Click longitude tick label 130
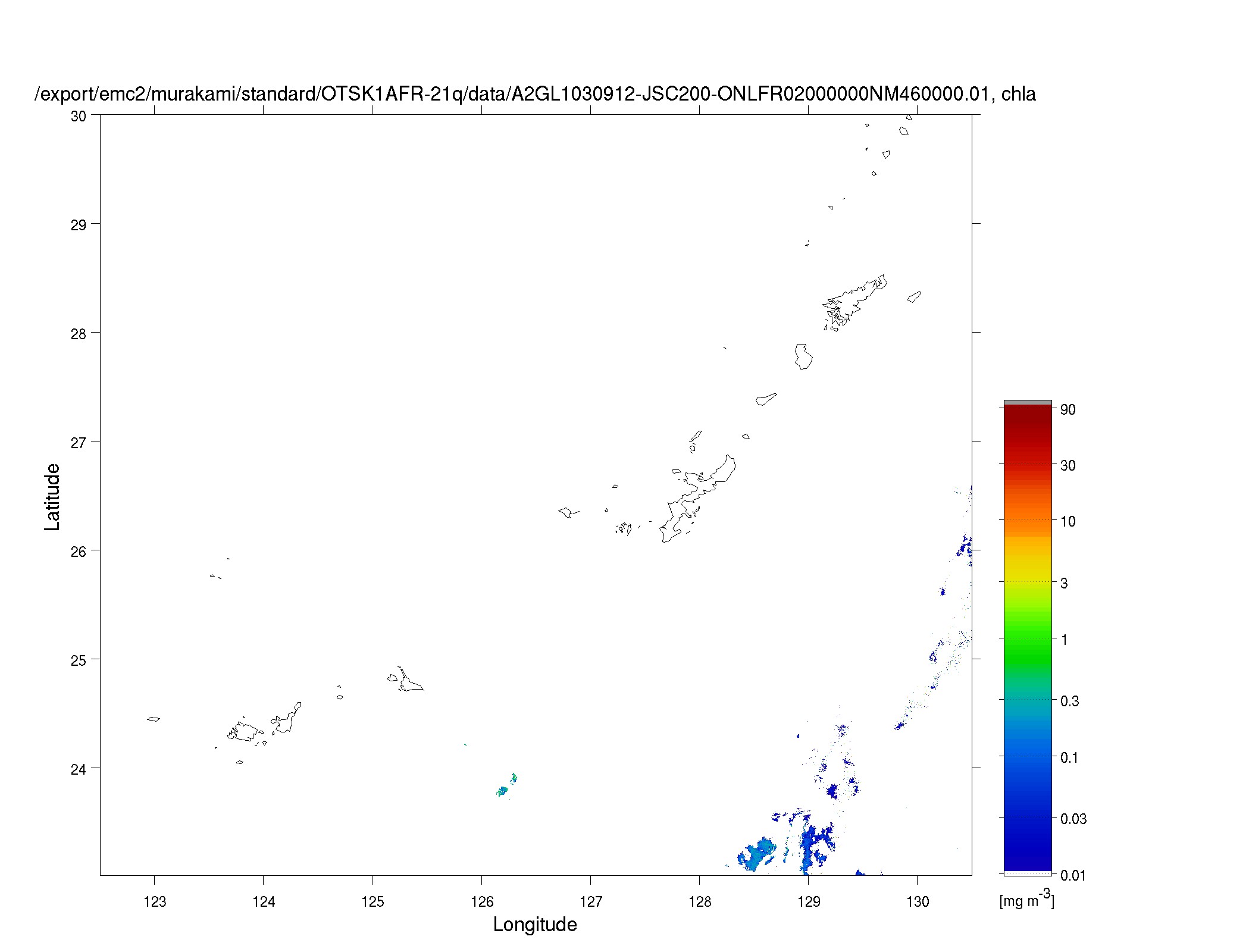This screenshot has width=1249, height=952. [x=918, y=902]
